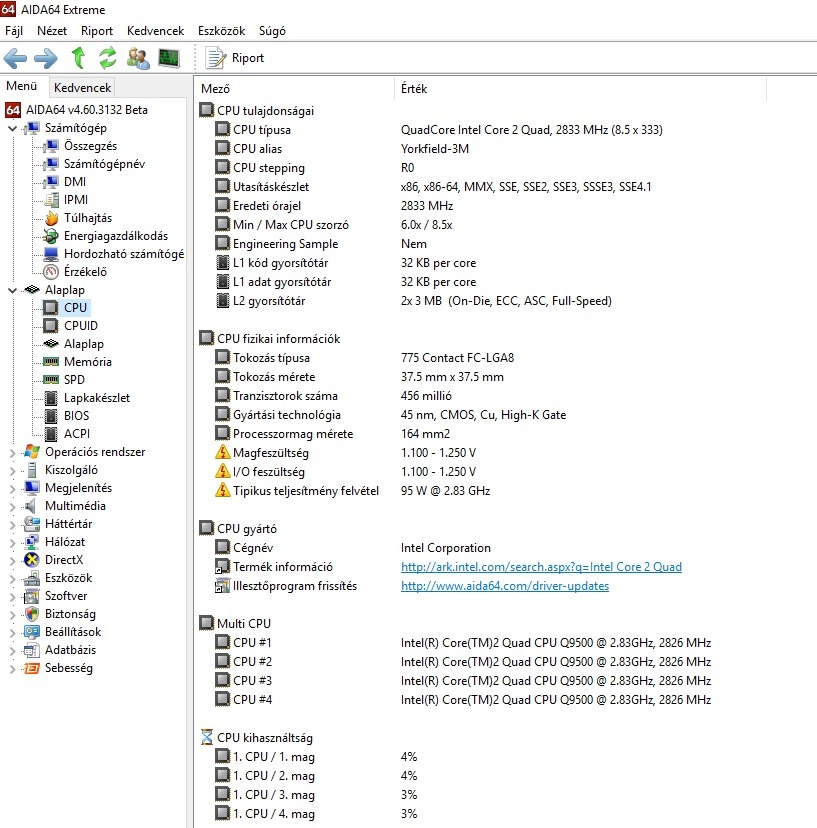
Task: Click the ACPI chip icon
Action: [x=51, y=434]
